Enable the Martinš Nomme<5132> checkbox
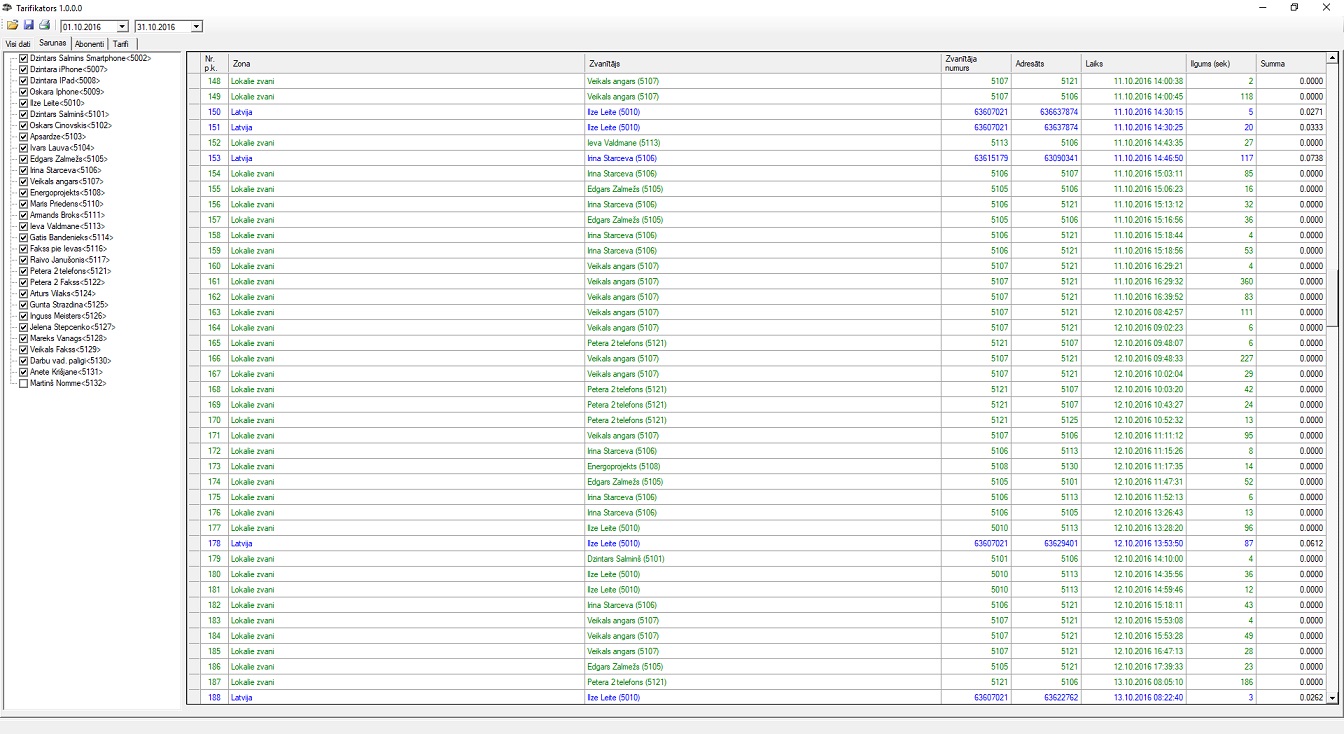This screenshot has width=1344, height=734. pos(24,383)
